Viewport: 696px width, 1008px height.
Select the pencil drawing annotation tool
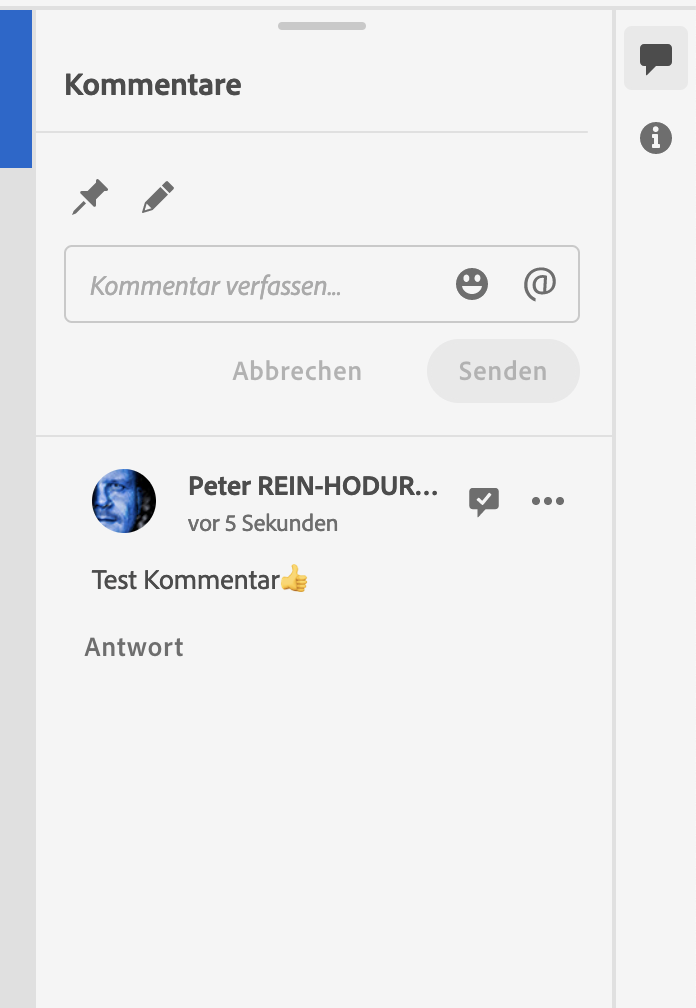pos(157,197)
